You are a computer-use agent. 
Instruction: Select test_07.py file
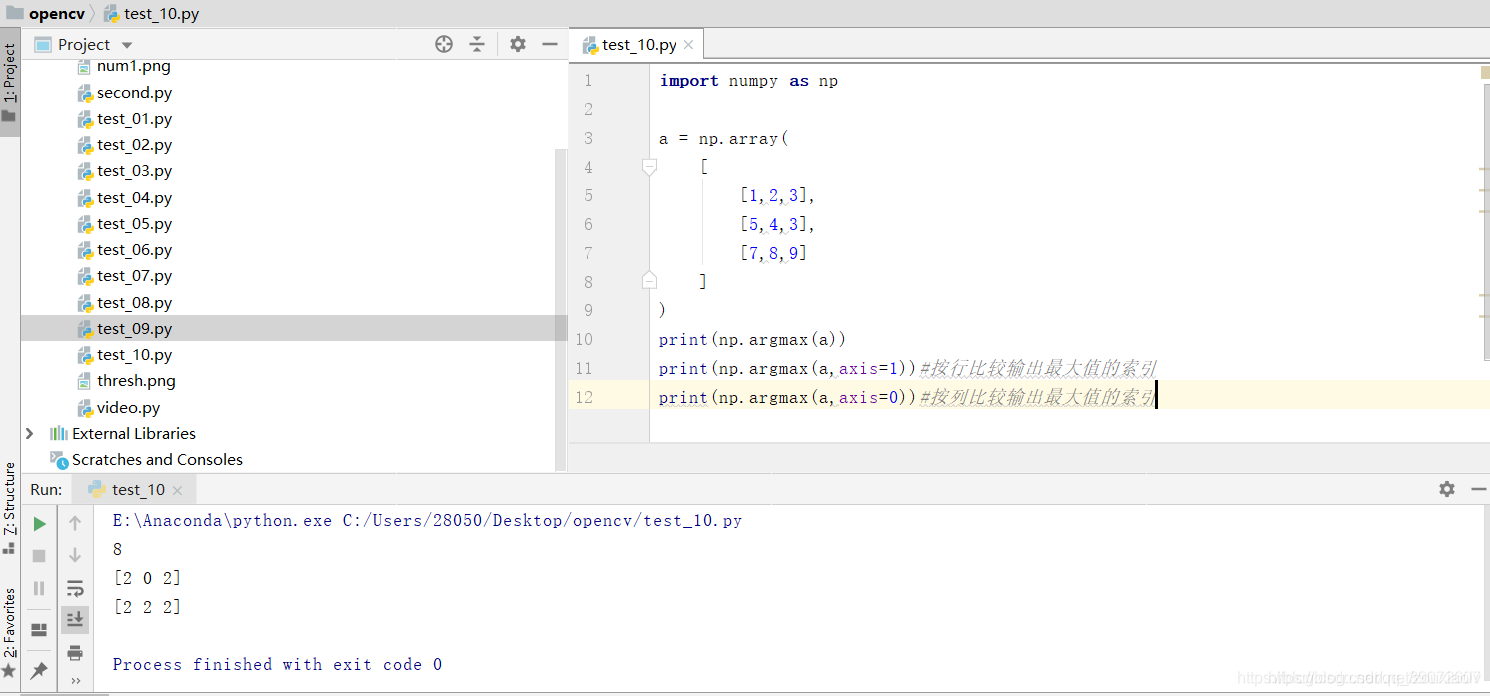[x=134, y=276]
